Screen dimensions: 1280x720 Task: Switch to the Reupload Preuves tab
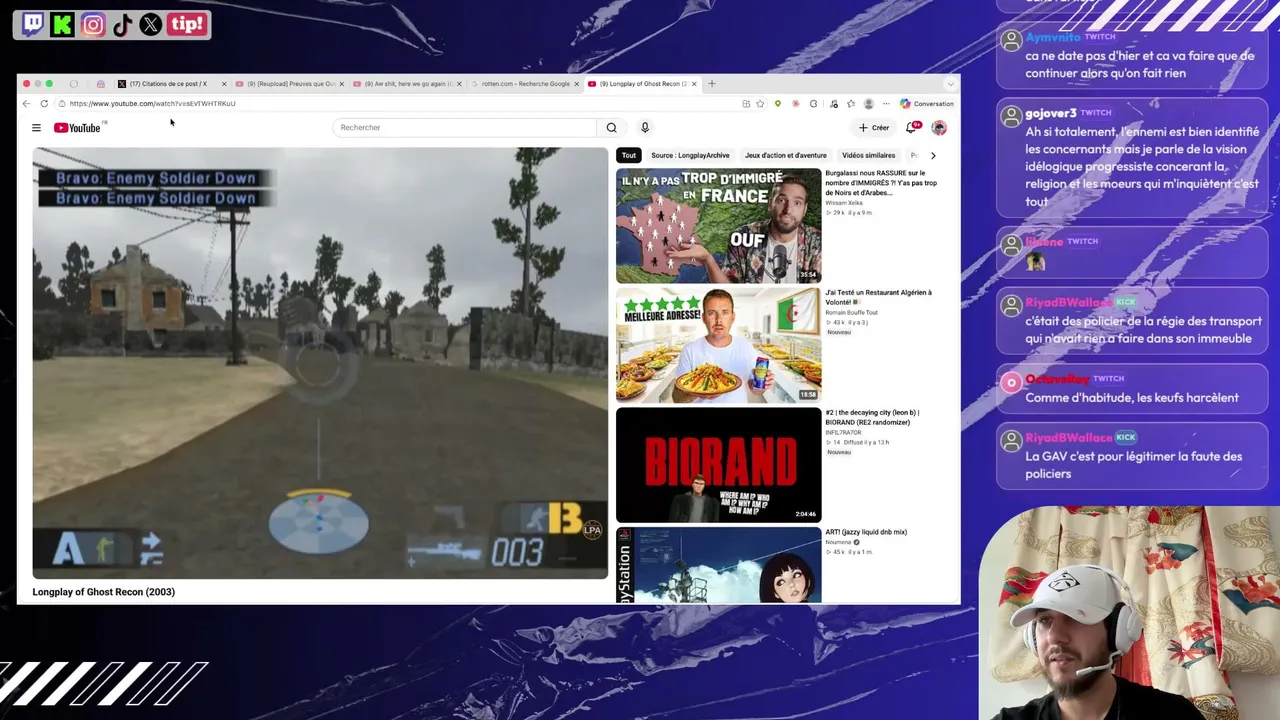pos(290,84)
